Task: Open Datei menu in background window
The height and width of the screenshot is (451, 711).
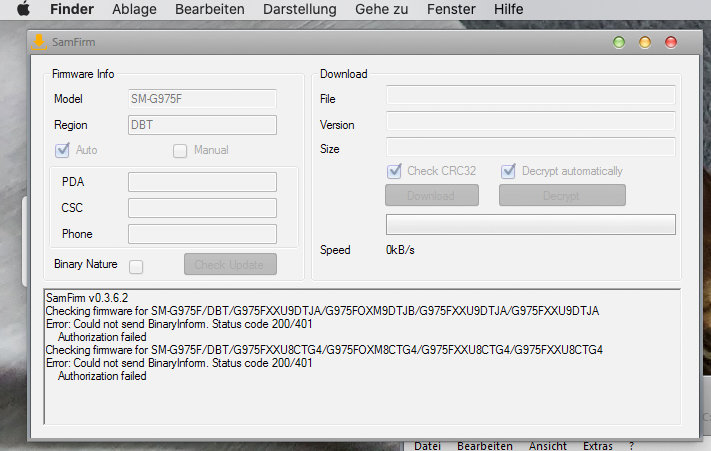Action: [427, 446]
